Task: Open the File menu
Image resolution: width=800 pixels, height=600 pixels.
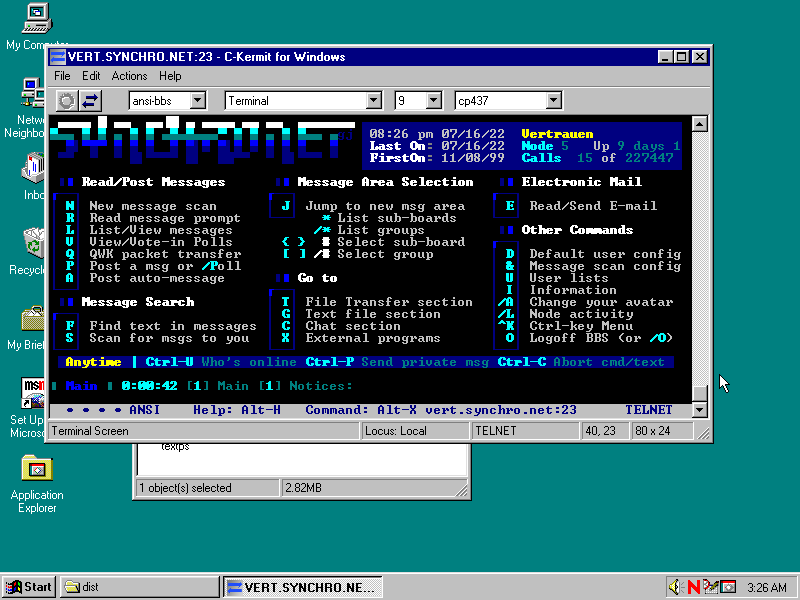Action: 62,76
